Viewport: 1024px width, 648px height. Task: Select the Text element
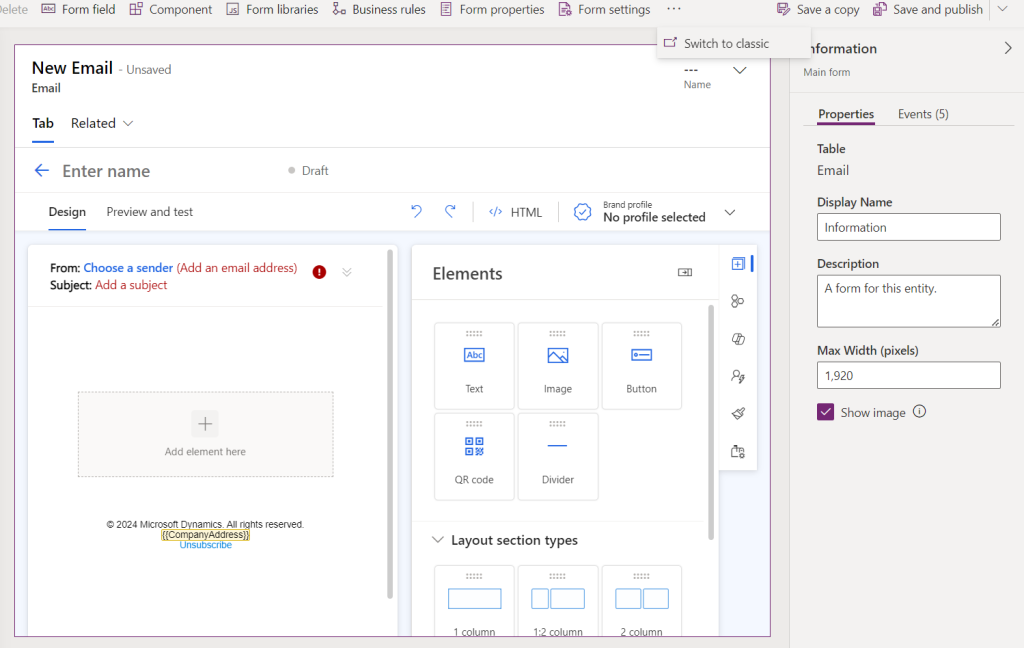coord(474,366)
